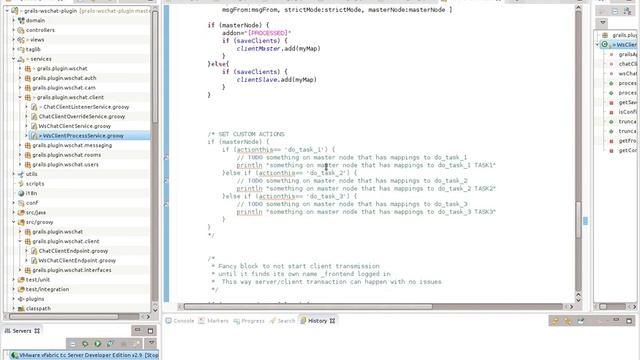Select the VMware vFabric tc Server entry
This screenshot has width=640, height=360.
pos(84,355)
